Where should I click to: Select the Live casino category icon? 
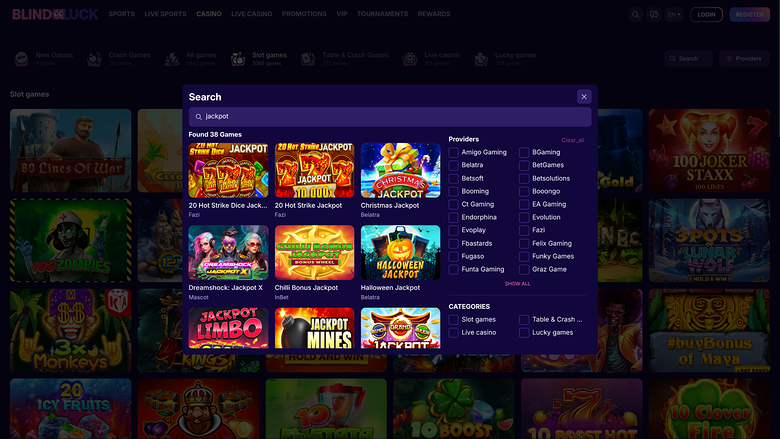point(410,59)
